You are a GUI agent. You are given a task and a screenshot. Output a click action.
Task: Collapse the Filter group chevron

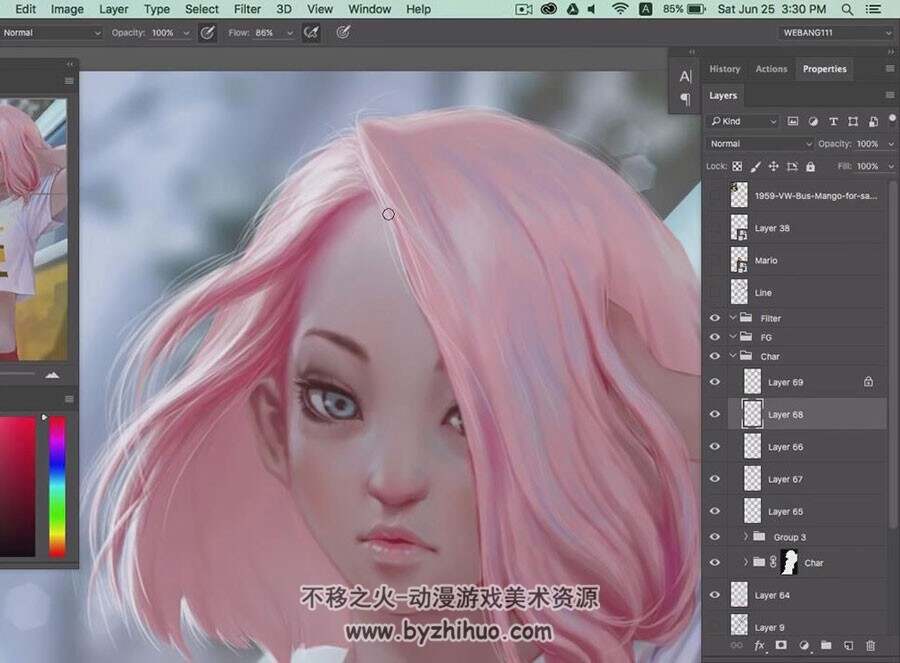732,317
